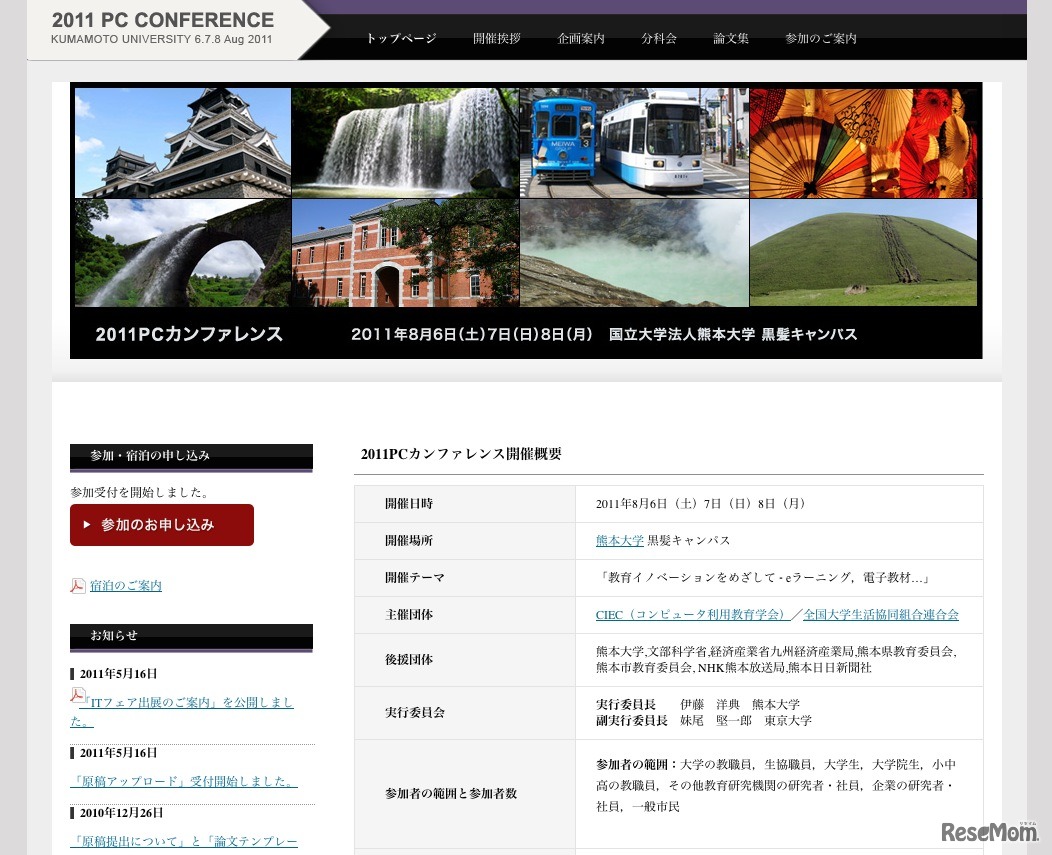Go to the 論文集 page

pyautogui.click(x=730, y=39)
